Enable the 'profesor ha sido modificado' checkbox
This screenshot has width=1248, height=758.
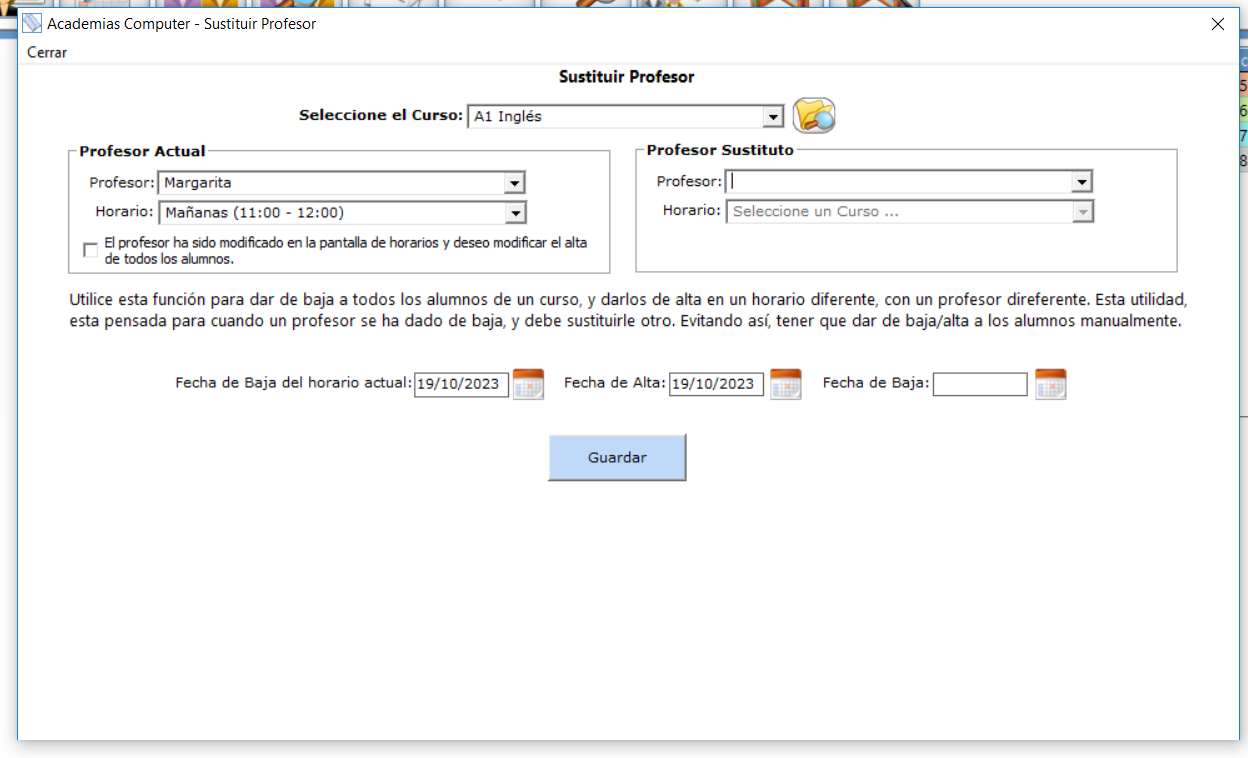click(x=91, y=250)
